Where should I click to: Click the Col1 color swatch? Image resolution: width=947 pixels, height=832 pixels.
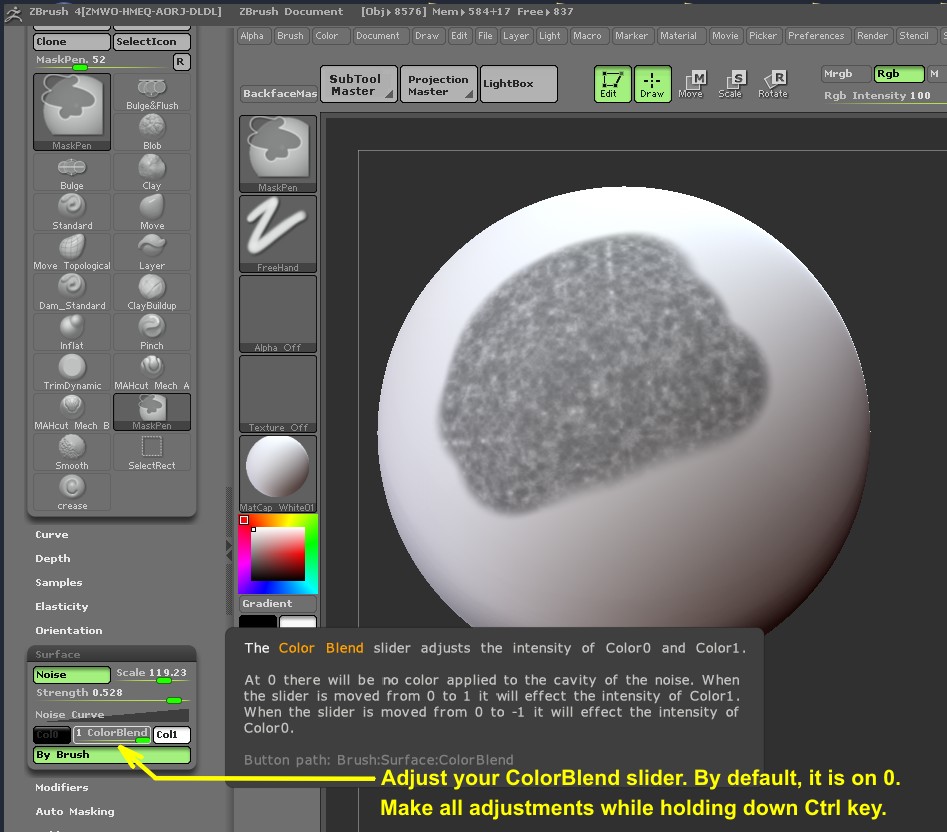click(x=172, y=734)
